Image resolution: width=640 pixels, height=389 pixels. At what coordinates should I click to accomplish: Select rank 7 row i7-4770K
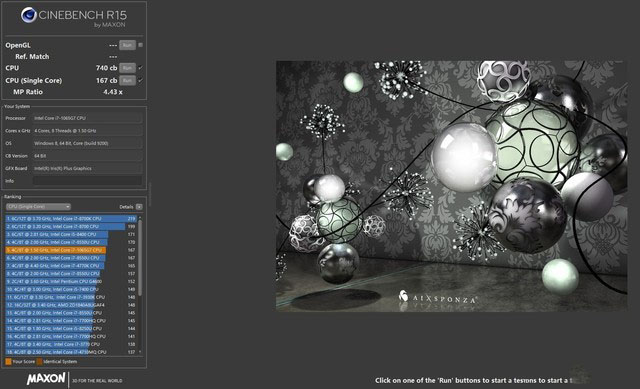[x=71, y=266]
